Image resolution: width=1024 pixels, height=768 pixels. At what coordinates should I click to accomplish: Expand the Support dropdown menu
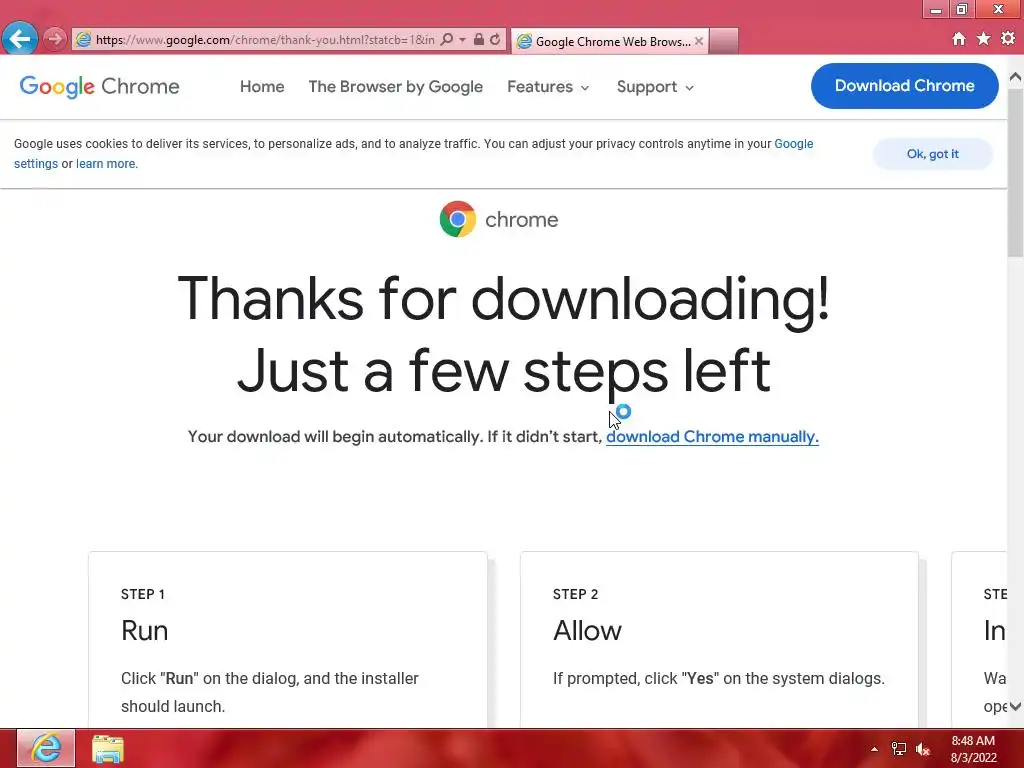(x=655, y=87)
